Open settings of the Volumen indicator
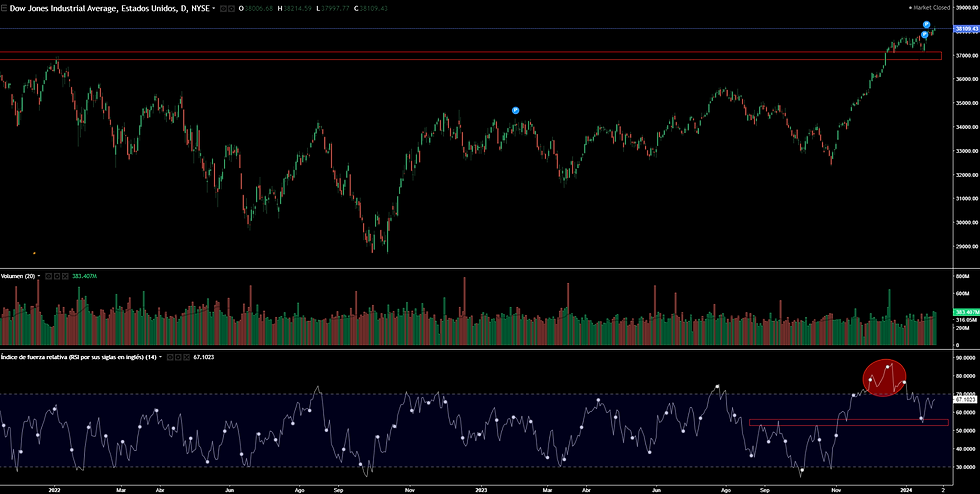The image size is (980, 494). (57, 276)
